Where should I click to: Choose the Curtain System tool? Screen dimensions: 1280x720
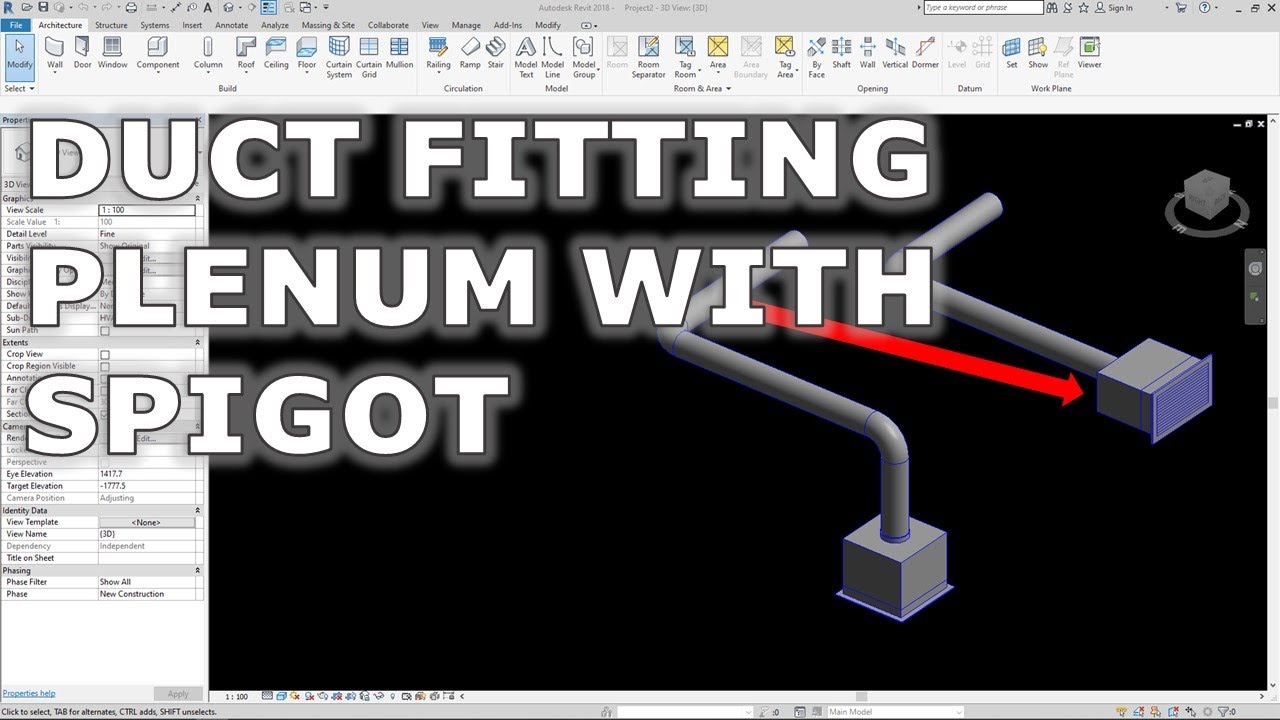(x=339, y=58)
